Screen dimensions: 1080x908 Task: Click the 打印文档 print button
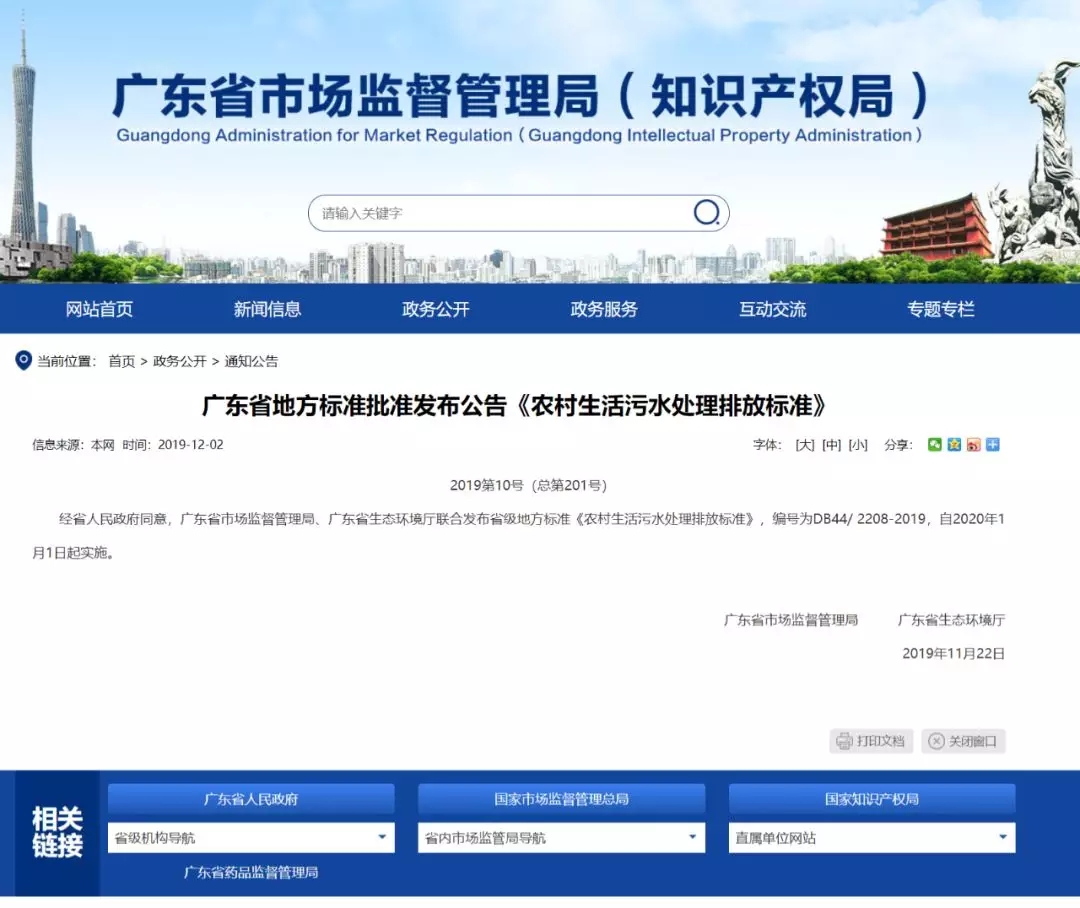(x=871, y=741)
